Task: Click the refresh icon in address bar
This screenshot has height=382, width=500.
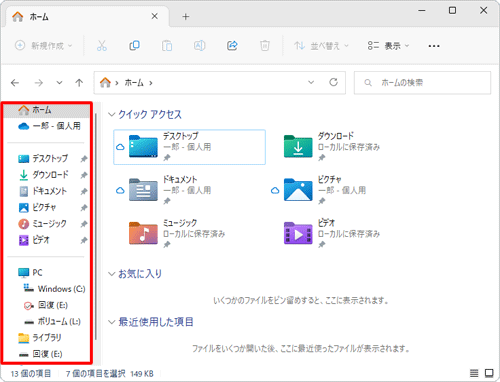Action: coord(333,82)
